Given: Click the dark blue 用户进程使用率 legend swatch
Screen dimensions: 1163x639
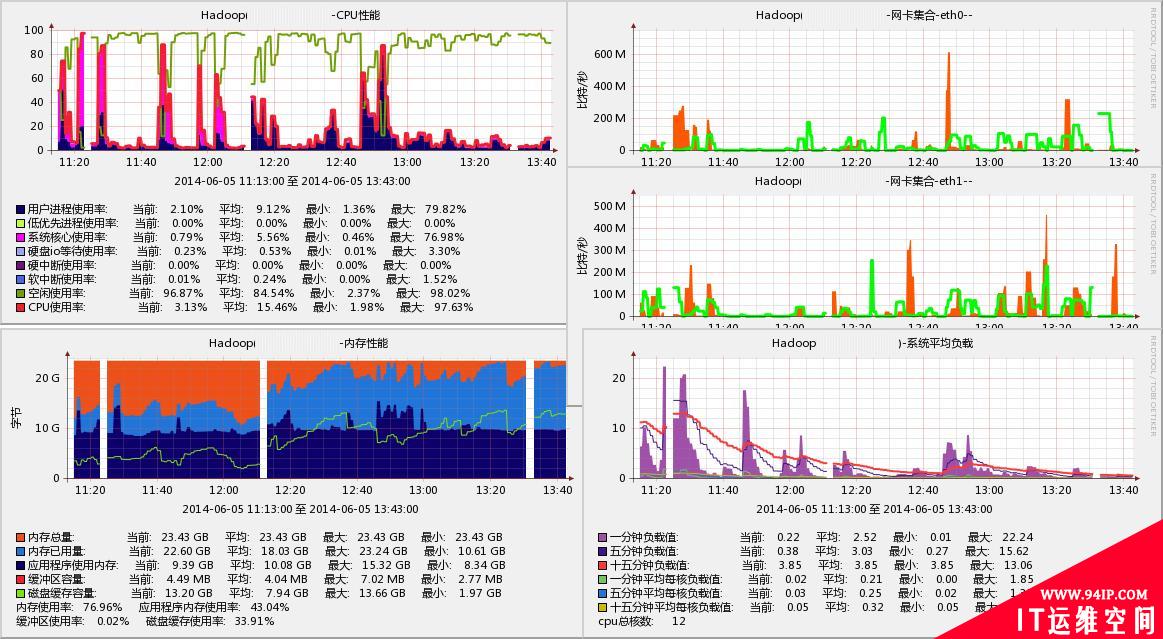Looking at the screenshot, I should 20,209.
